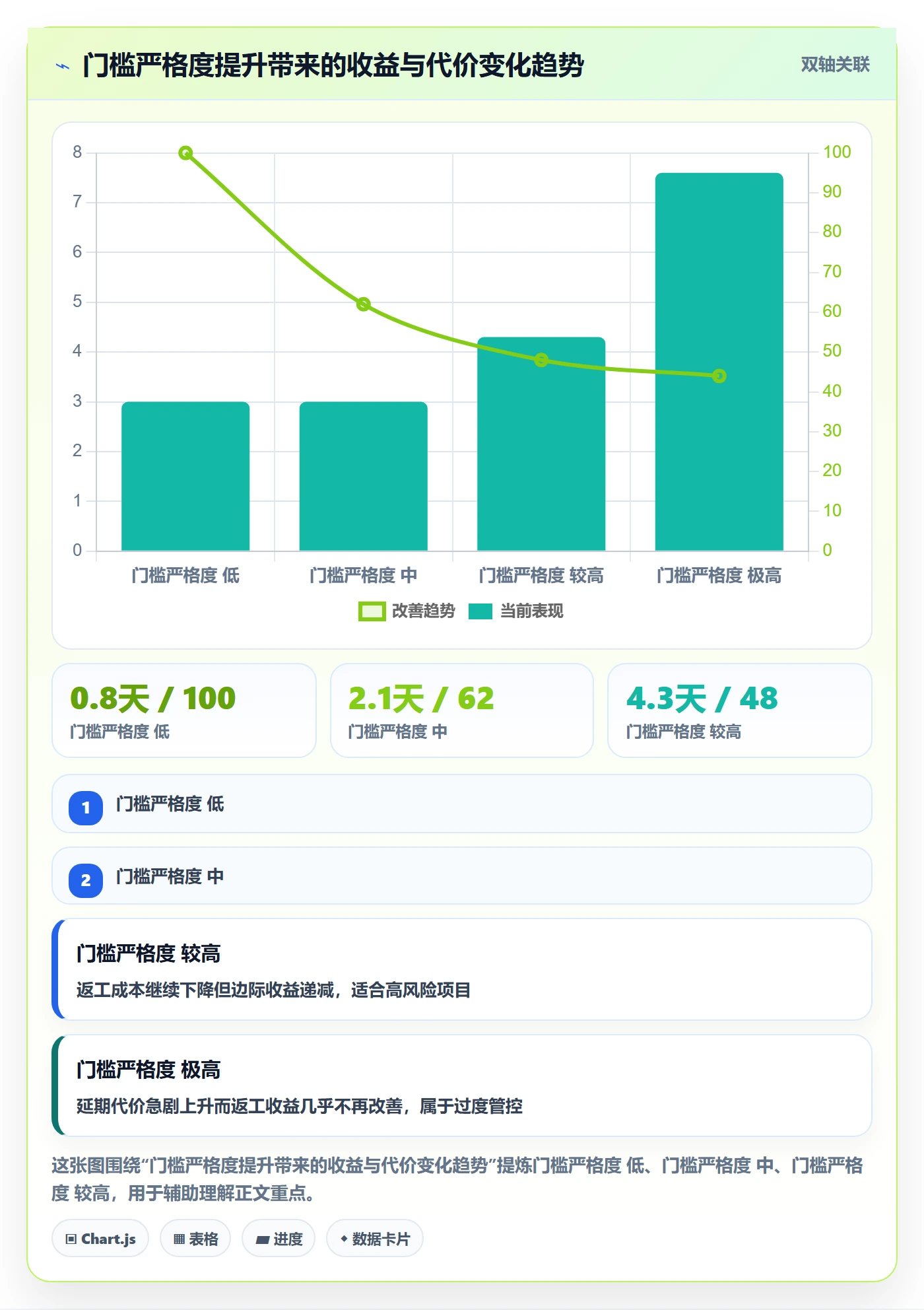Viewport: 924px width, 1310px height.
Task: Click the line point on the 较高 bar
Action: pyautogui.click(x=541, y=360)
